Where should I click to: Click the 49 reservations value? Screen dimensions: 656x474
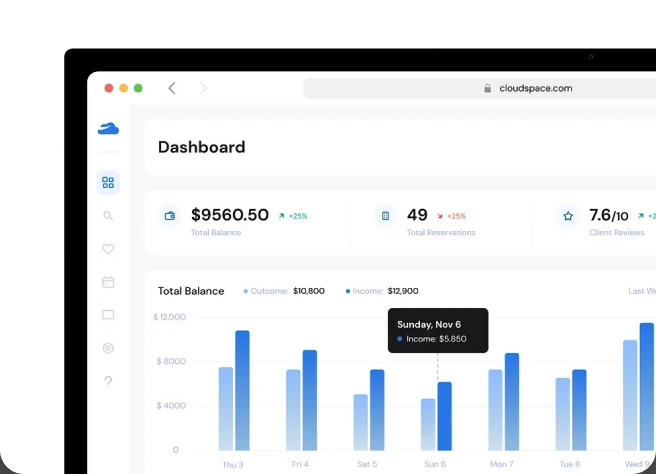pos(417,215)
